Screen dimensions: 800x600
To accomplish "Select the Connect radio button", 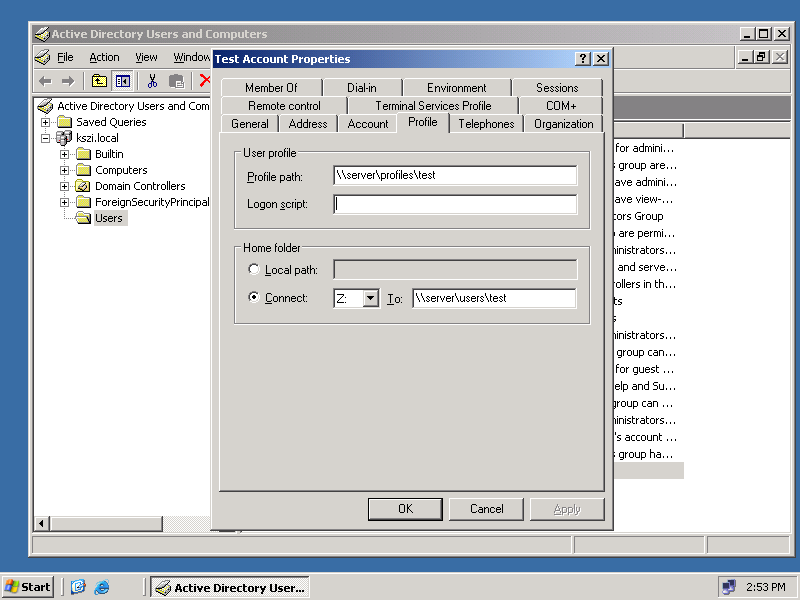I will pyautogui.click(x=254, y=296).
